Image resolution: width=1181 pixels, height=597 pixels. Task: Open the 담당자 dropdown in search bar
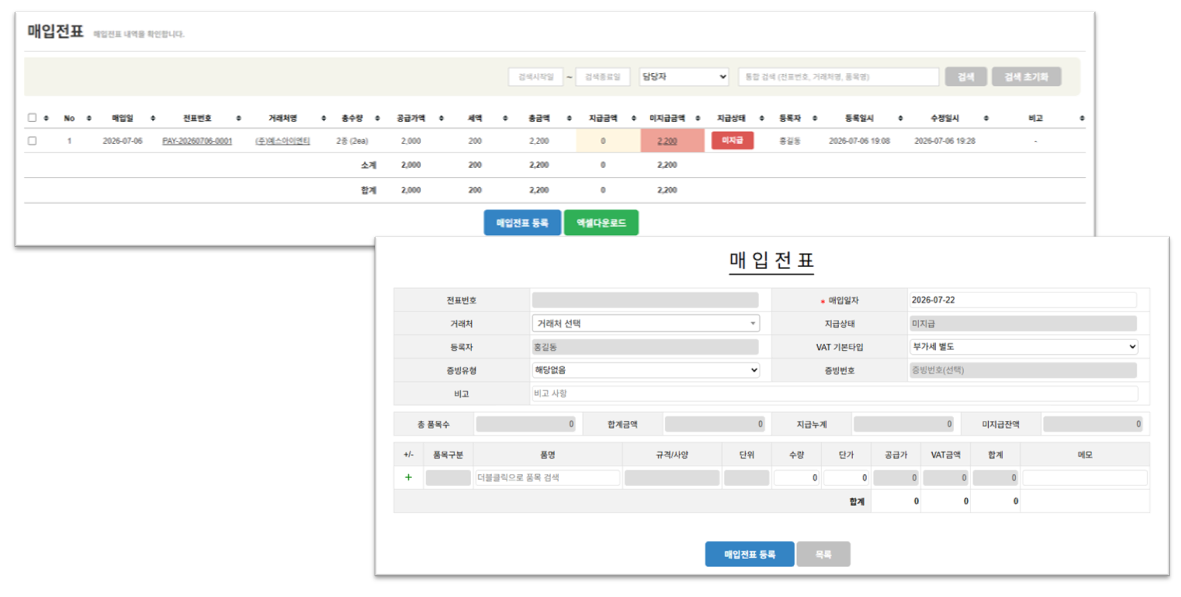pos(684,77)
